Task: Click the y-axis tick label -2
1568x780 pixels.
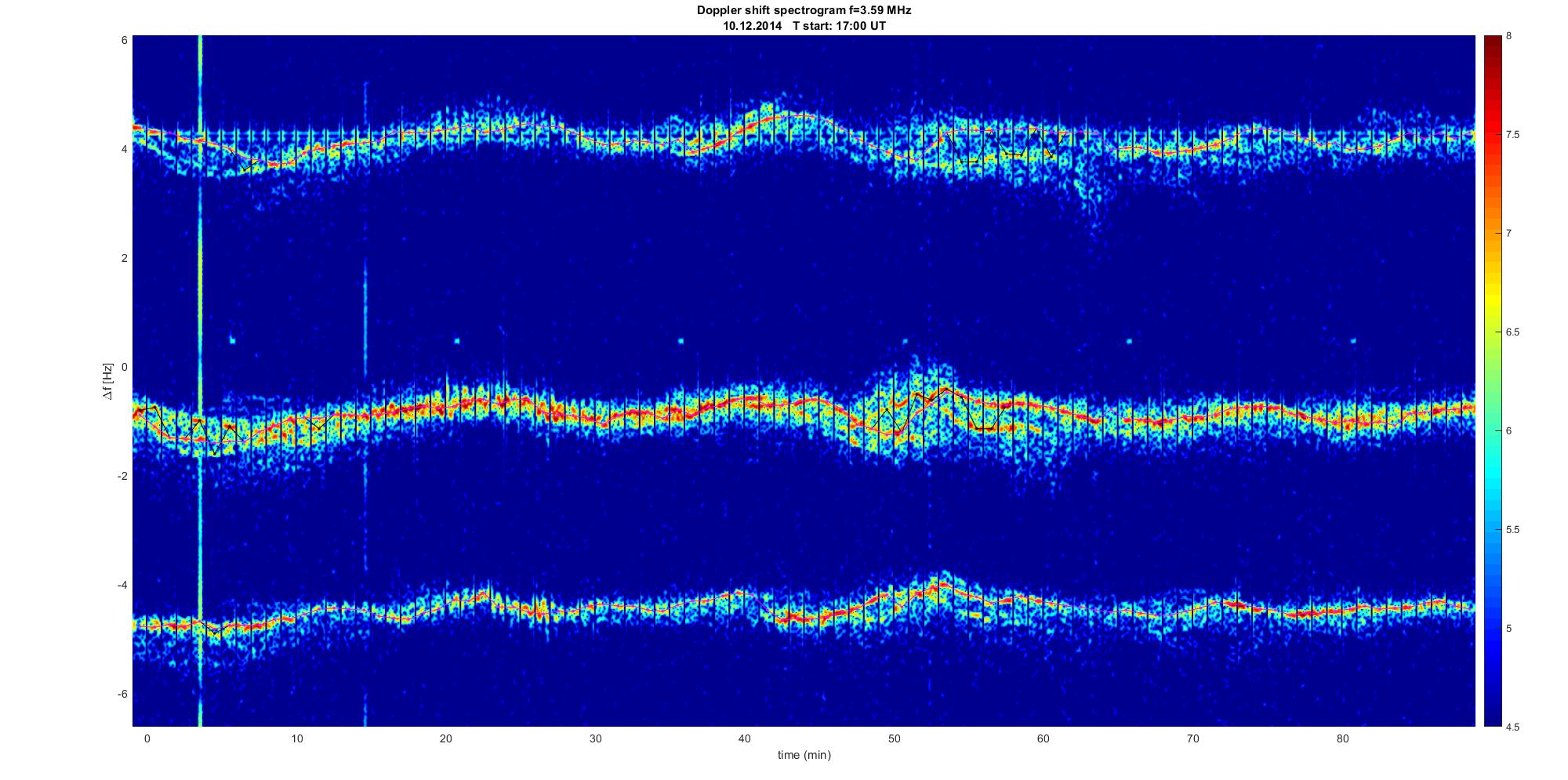Action: point(122,476)
